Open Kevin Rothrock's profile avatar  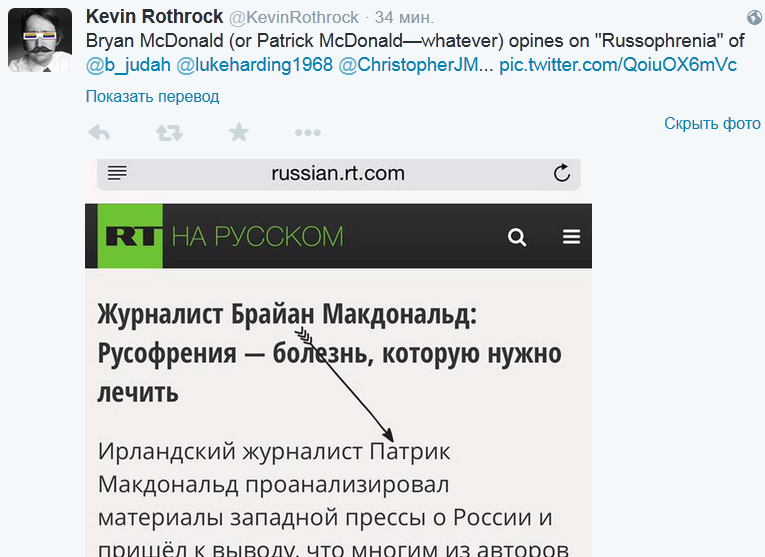[x=40, y=40]
